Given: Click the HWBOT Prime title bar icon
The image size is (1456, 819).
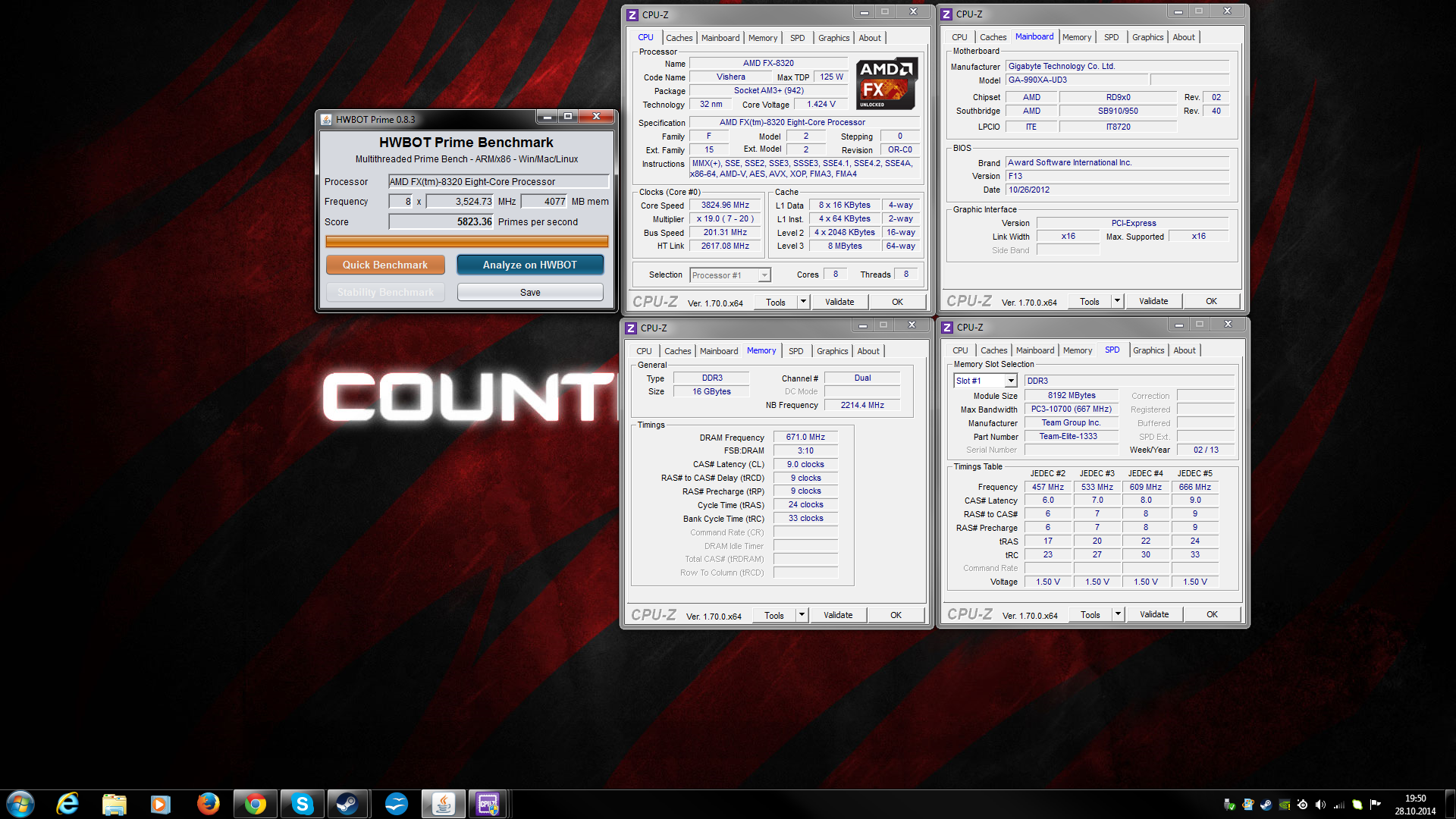Looking at the screenshot, I should coord(326,119).
